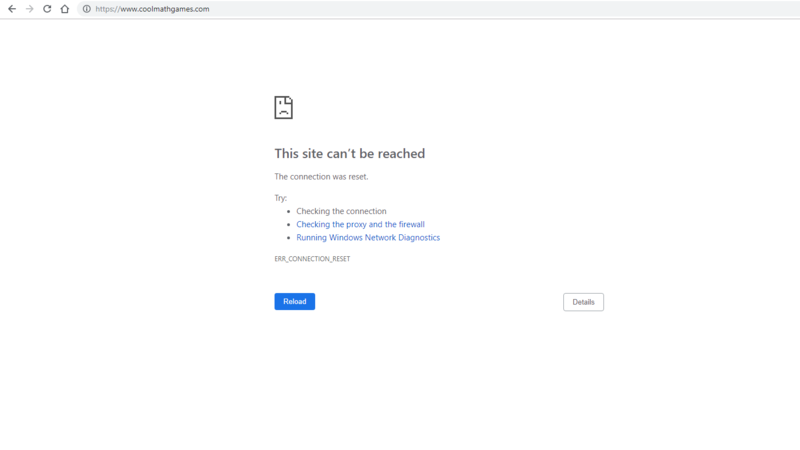Click the blue Reload button
800x450 pixels.
pos(294,301)
